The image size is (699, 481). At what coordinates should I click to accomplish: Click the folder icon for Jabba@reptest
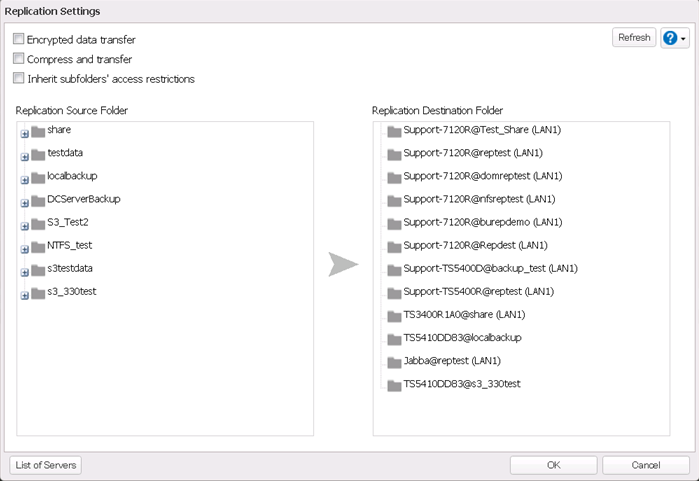tap(394, 361)
